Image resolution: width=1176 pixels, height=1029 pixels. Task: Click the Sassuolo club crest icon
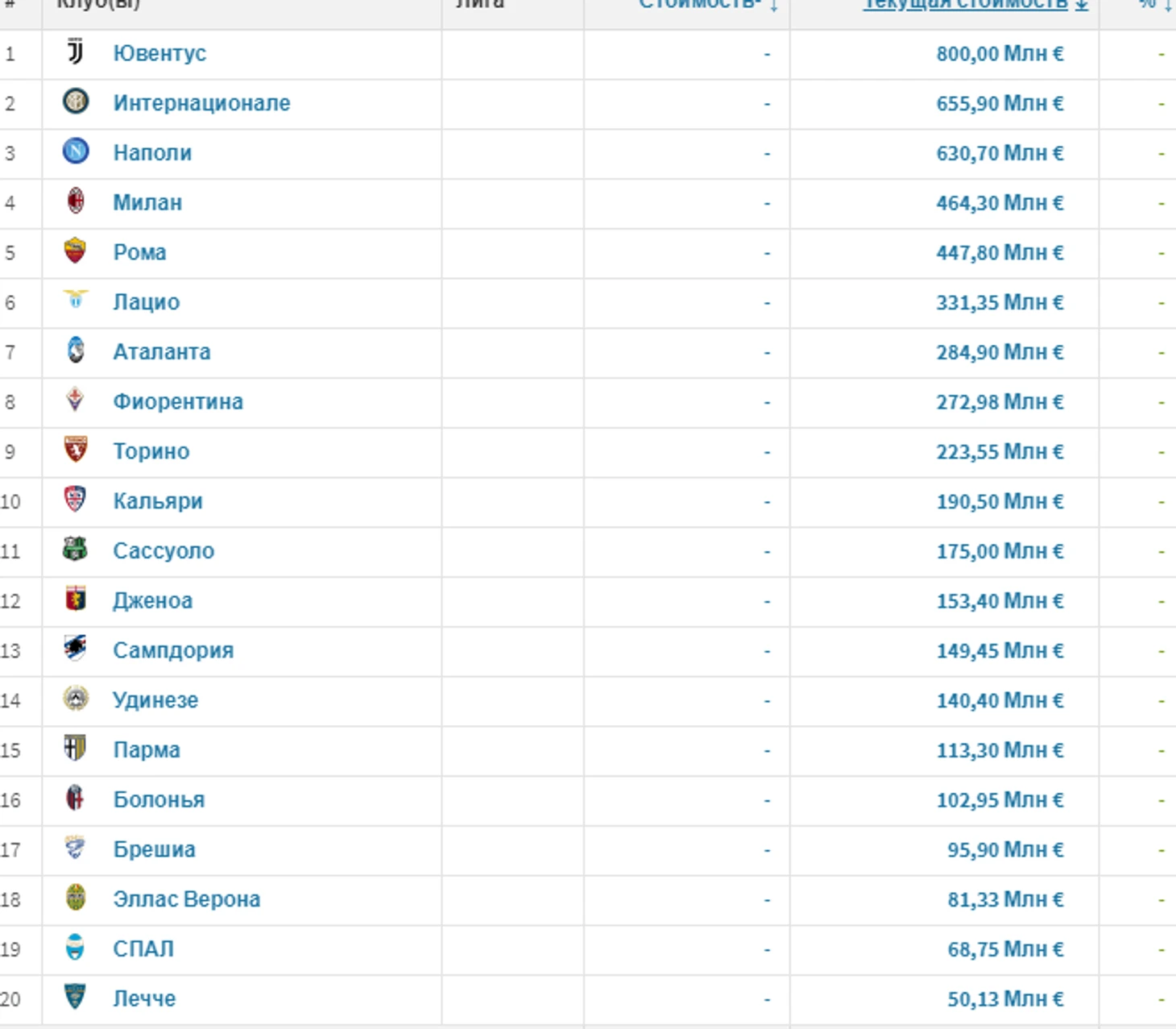(x=75, y=550)
